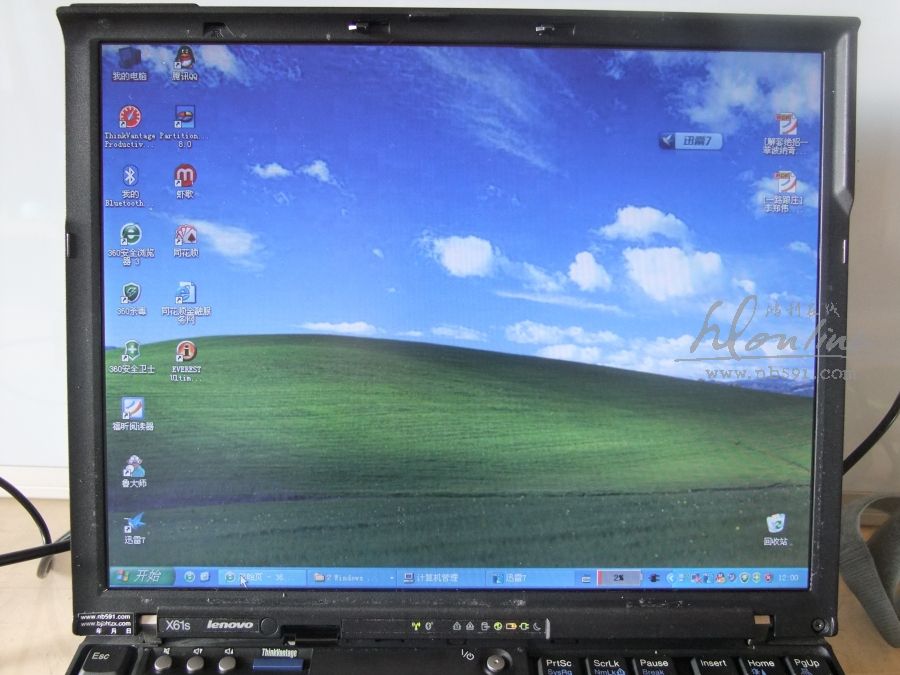Open 福昕阅读器 desktop icon
Image resolution: width=900 pixels, height=675 pixels.
(x=133, y=414)
